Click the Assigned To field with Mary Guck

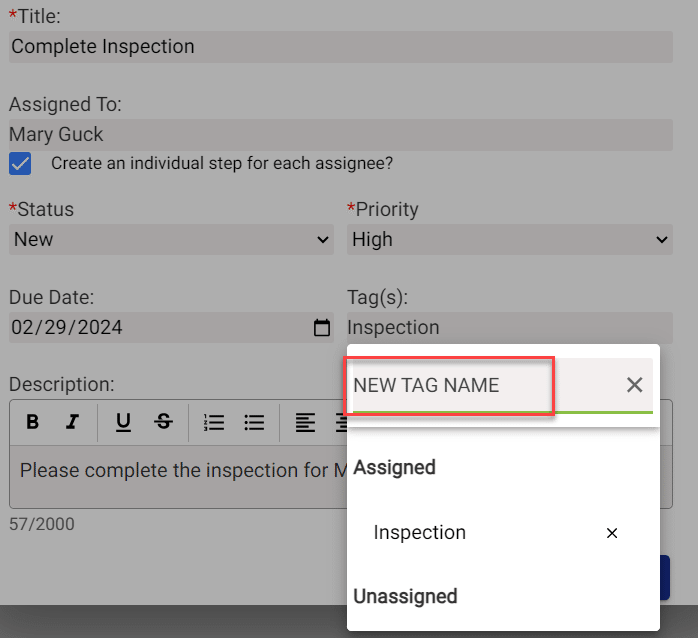pyautogui.click(x=341, y=134)
